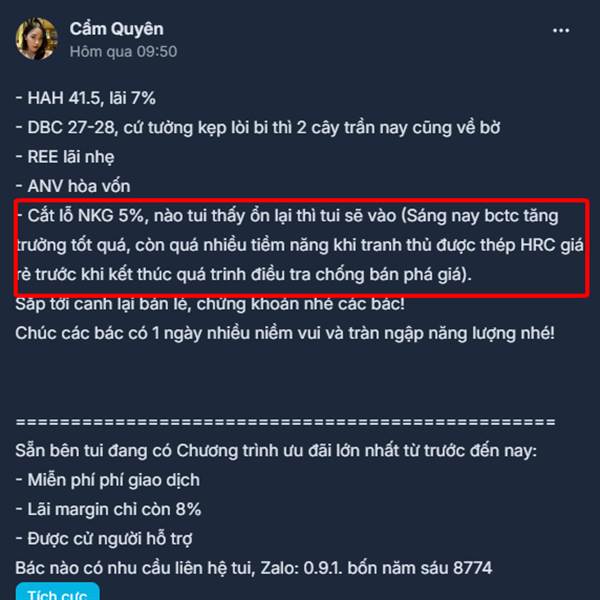Click the Lãi margin chỉ còn 8% line
The height and width of the screenshot is (600, 600).
coord(108,510)
